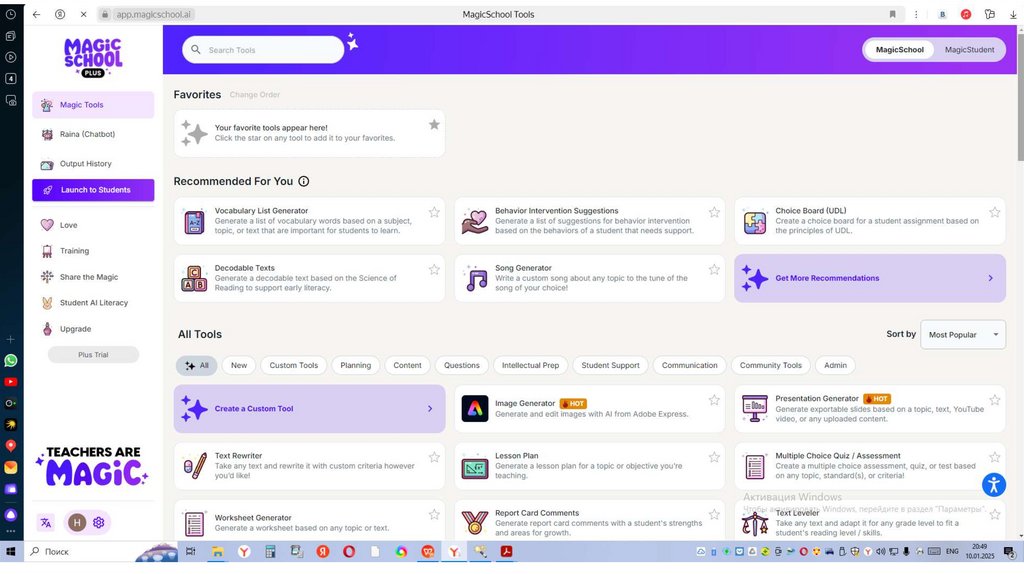
Task: Select the Vocabulary List Generator icon
Action: [194, 222]
